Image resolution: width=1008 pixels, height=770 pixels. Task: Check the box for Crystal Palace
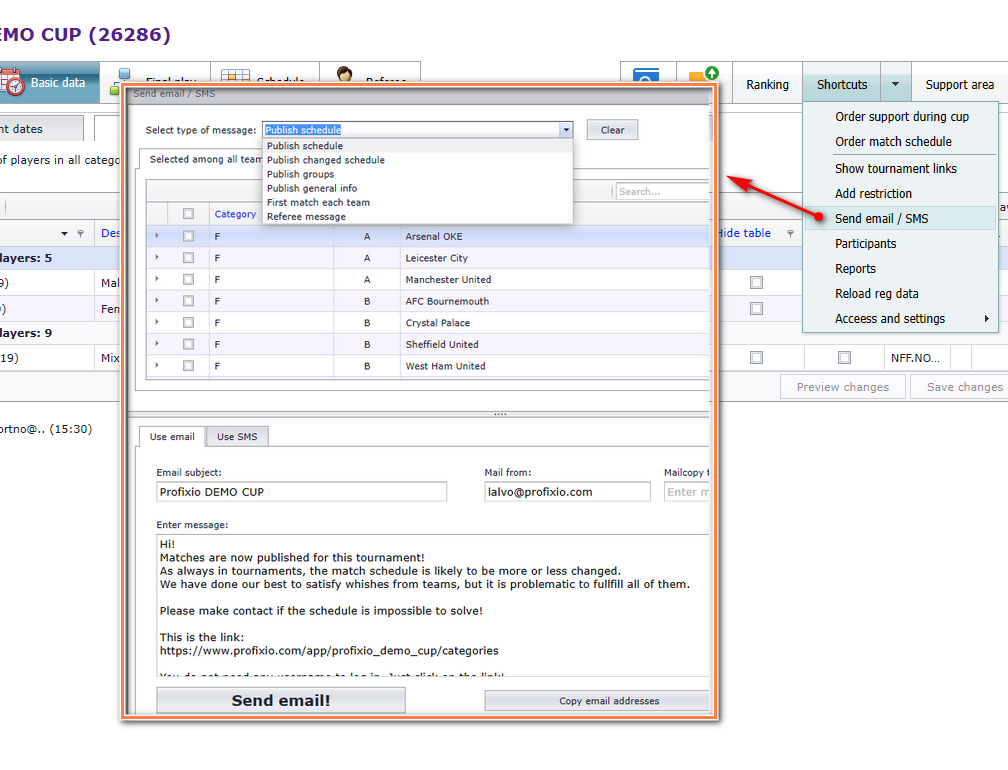pos(188,323)
